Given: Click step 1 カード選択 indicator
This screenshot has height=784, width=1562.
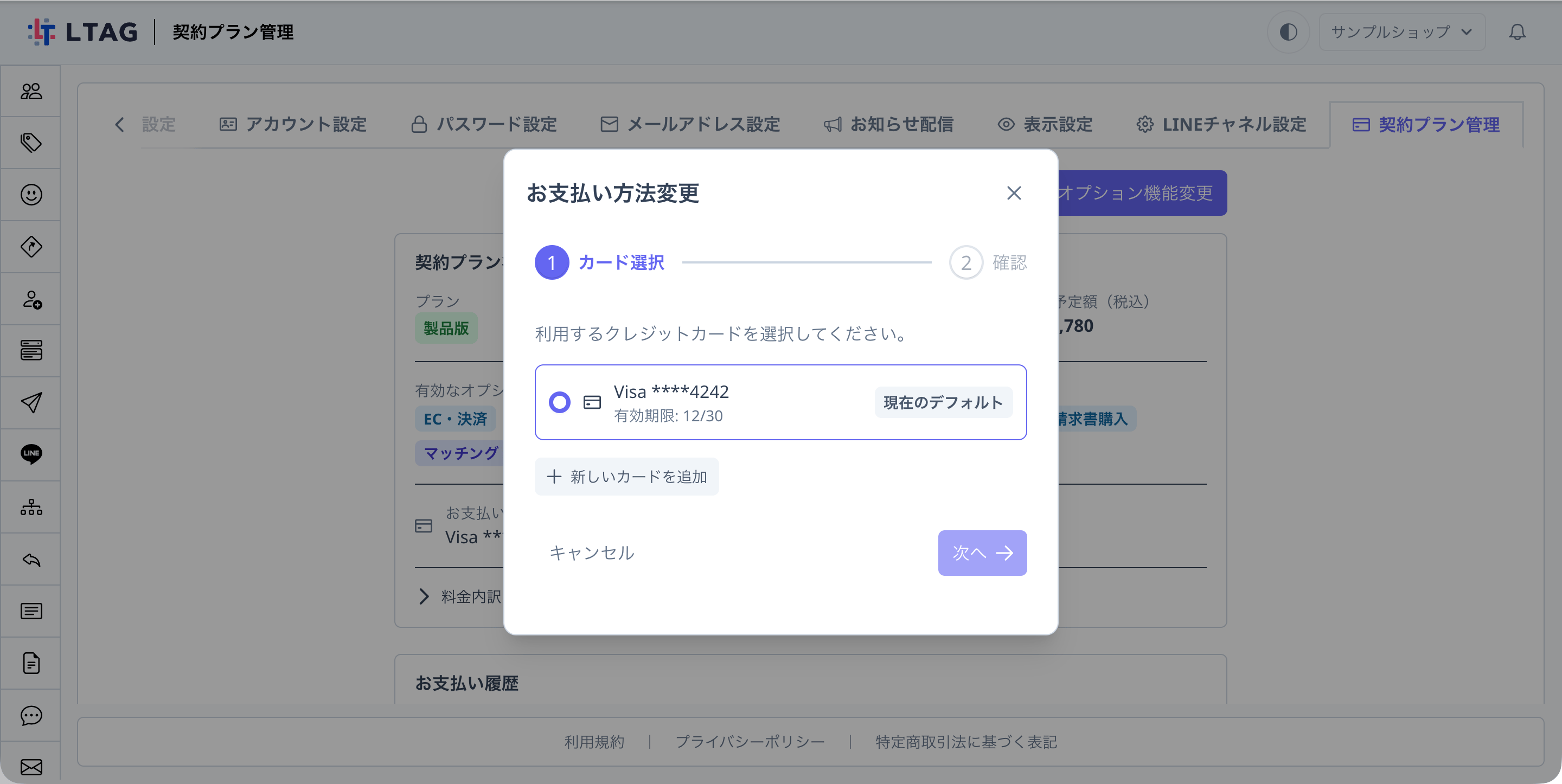Looking at the screenshot, I should [x=599, y=262].
